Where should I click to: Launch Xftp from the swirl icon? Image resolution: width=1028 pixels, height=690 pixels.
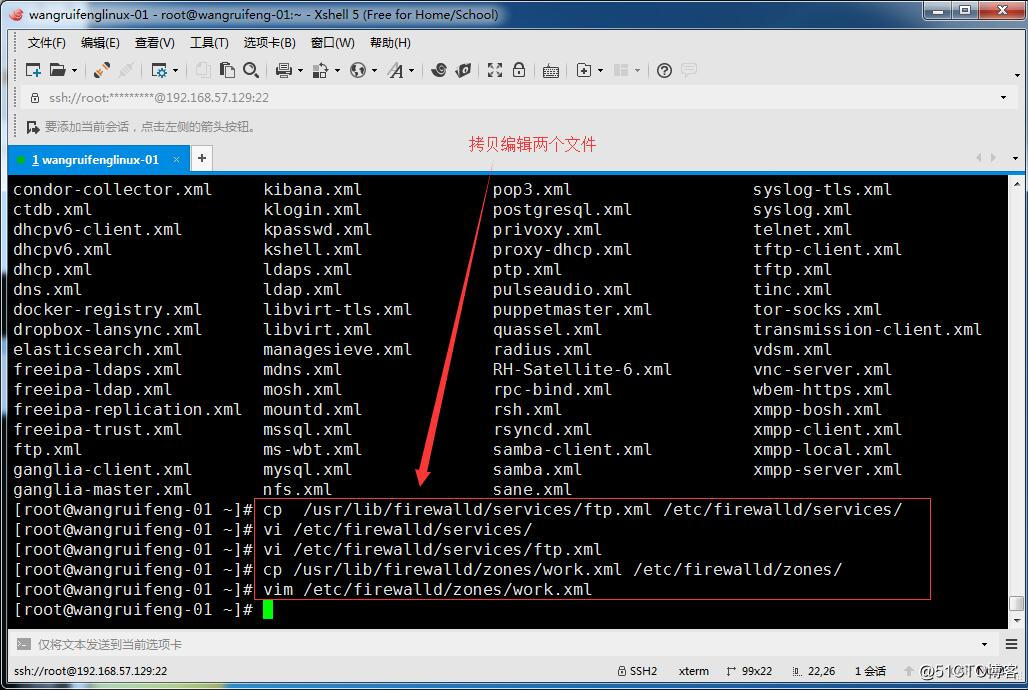click(x=439, y=70)
